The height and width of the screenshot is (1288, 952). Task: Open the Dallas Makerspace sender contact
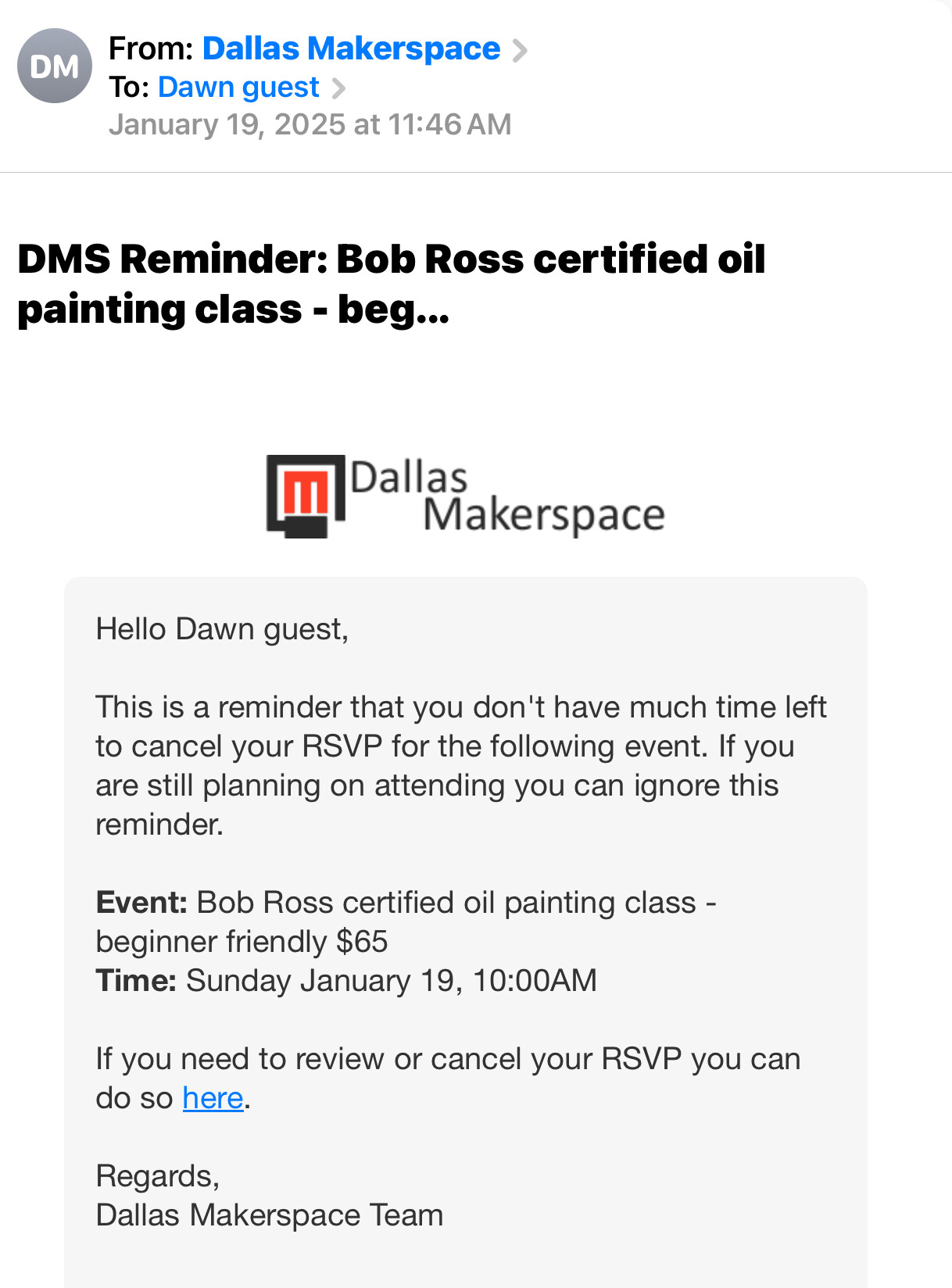pyautogui.click(x=351, y=48)
